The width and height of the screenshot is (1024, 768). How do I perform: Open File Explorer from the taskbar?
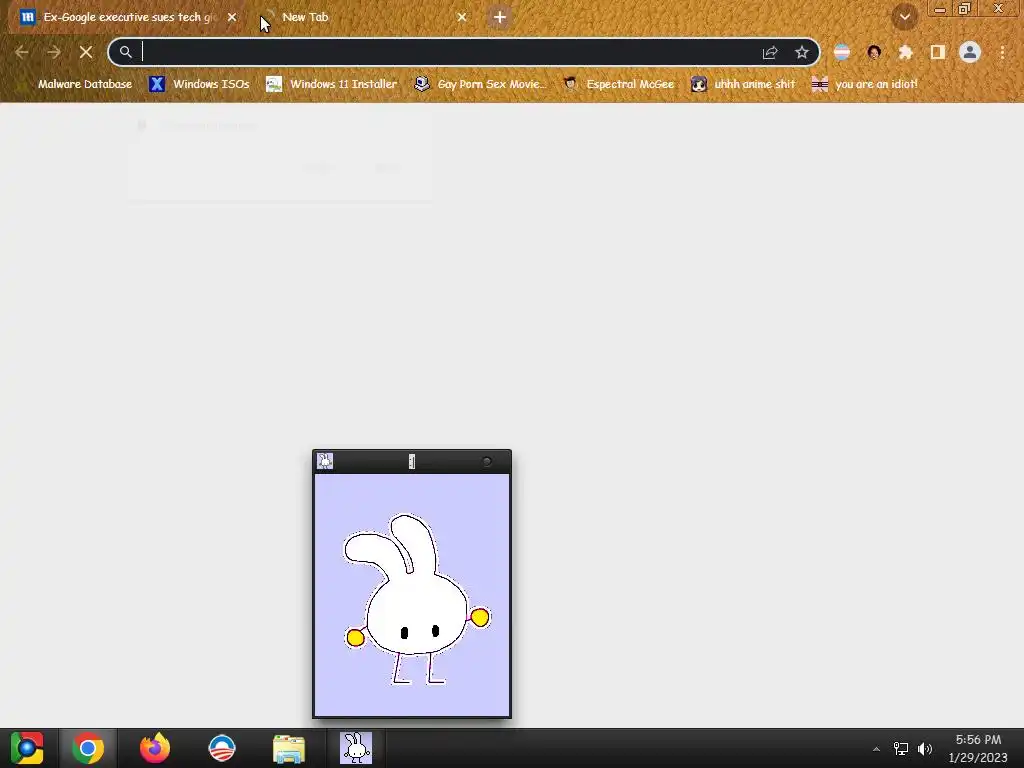289,748
